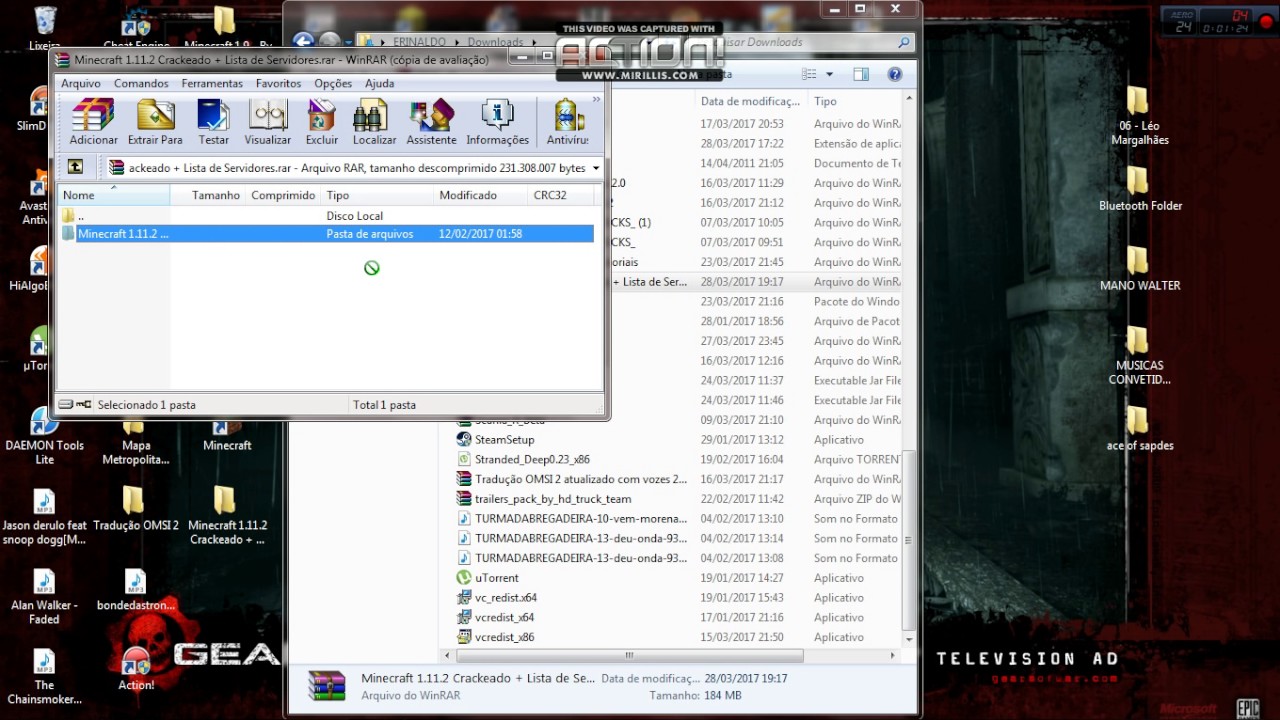The width and height of the screenshot is (1280, 720).
Task: Click the Excluir toolbar icon
Action: [322, 122]
